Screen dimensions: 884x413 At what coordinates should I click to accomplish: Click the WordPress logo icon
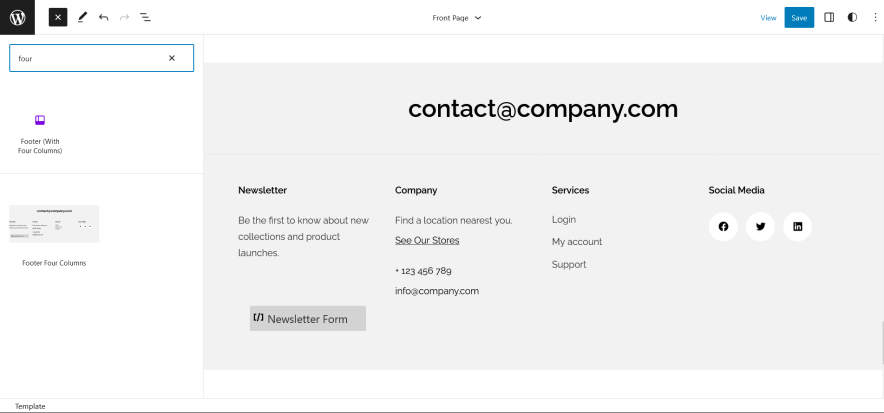[17, 17]
